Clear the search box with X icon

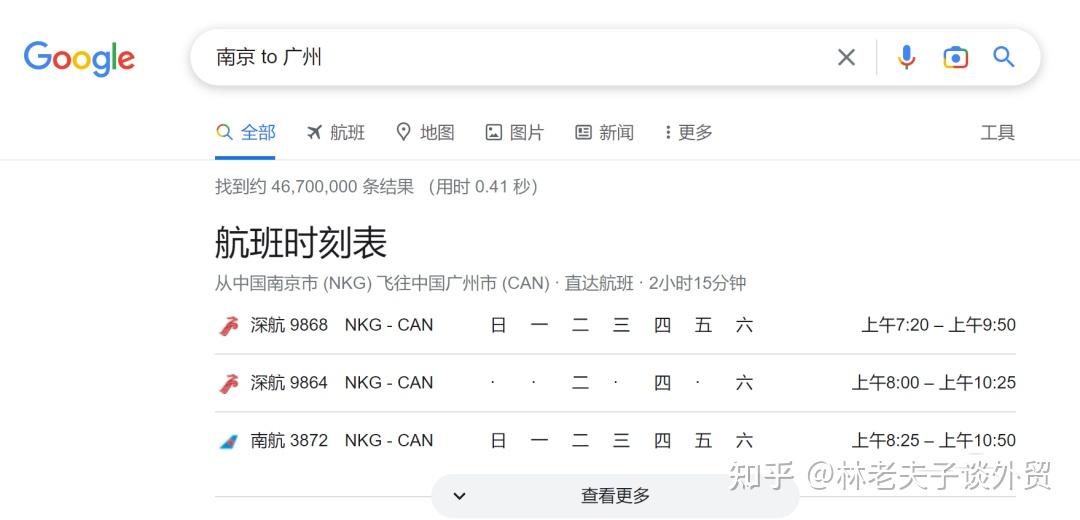tap(846, 57)
